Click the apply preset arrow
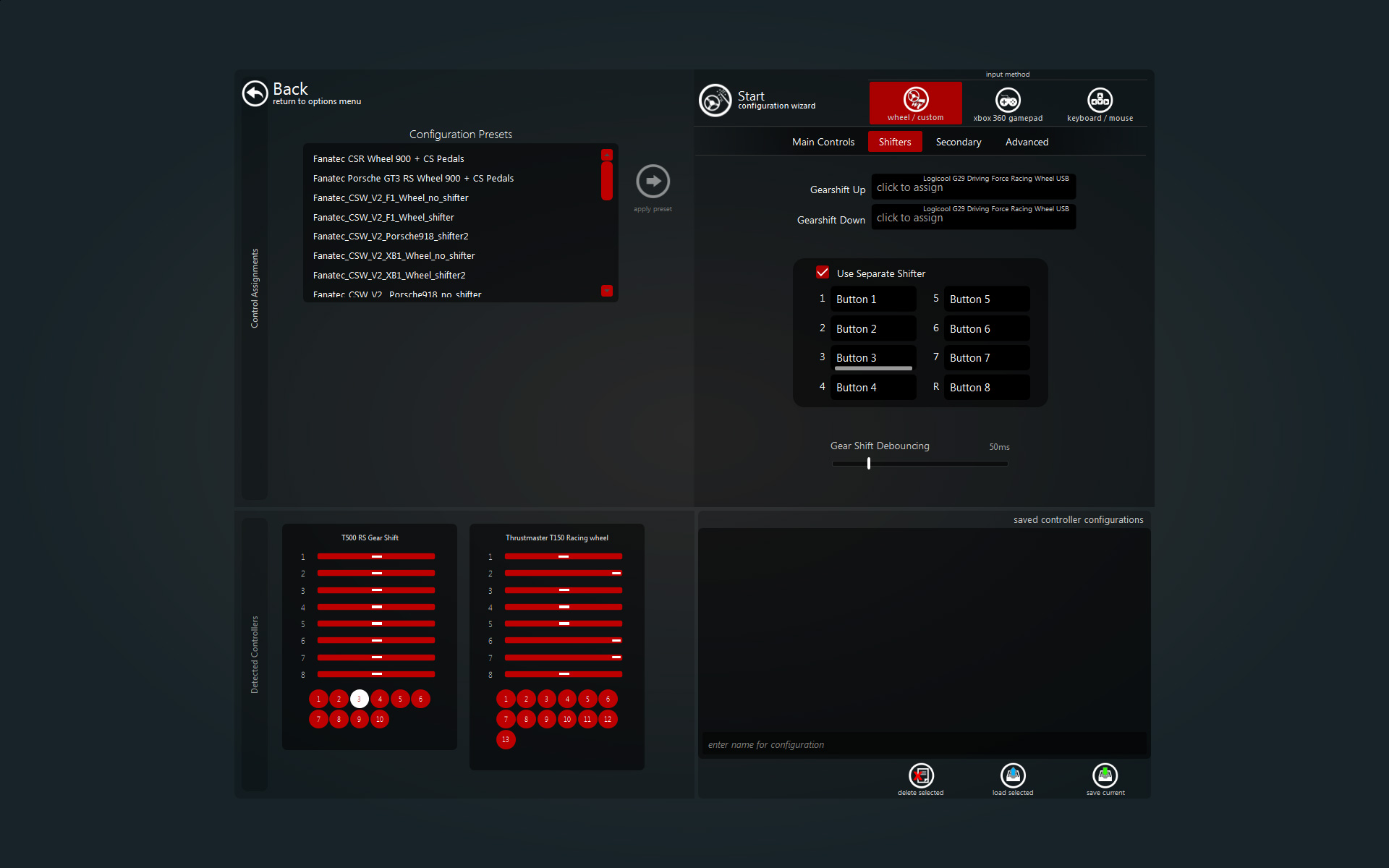Image resolution: width=1389 pixels, height=868 pixels. (x=653, y=182)
